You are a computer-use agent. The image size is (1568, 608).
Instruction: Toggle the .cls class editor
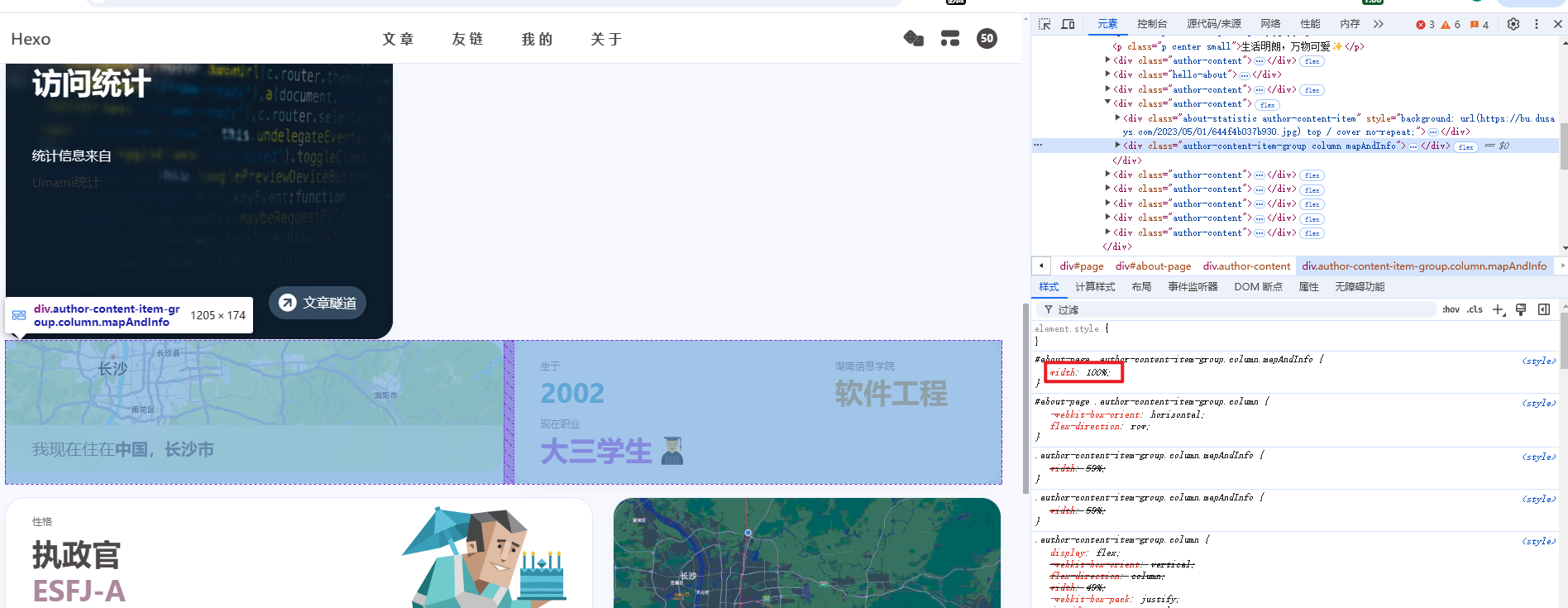click(x=1475, y=309)
